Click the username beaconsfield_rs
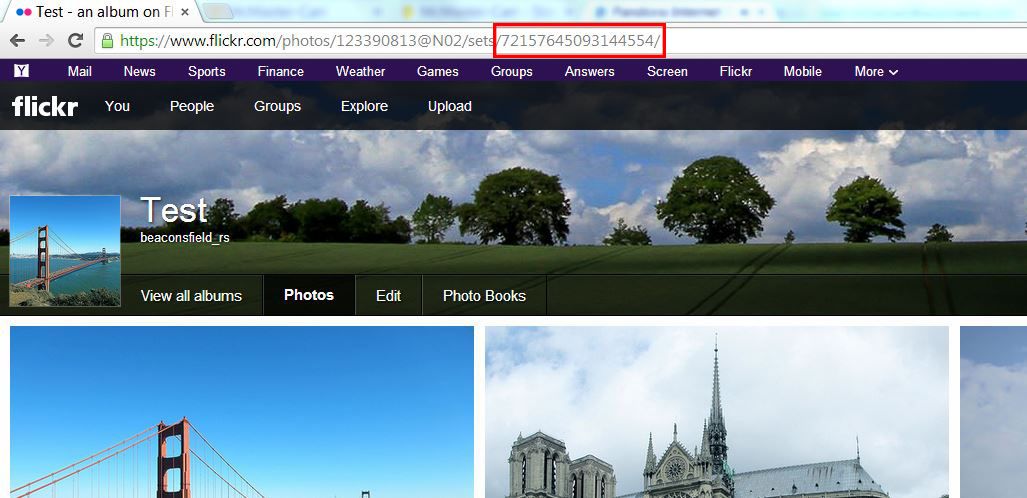1027x498 pixels. coord(185,238)
